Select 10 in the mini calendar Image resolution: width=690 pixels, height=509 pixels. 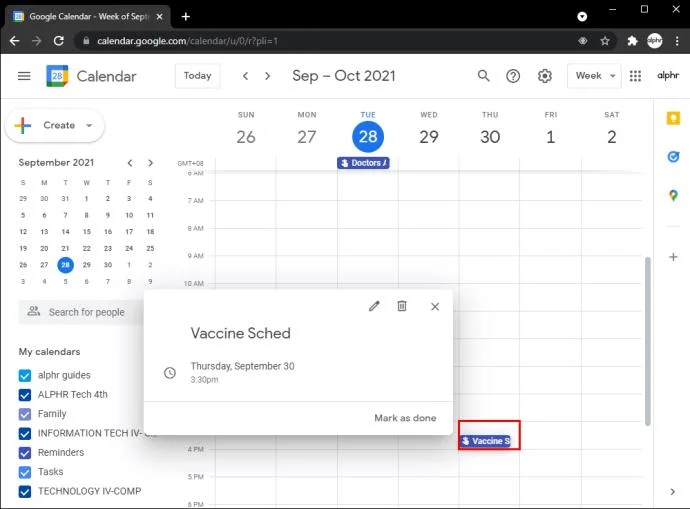pos(129,215)
